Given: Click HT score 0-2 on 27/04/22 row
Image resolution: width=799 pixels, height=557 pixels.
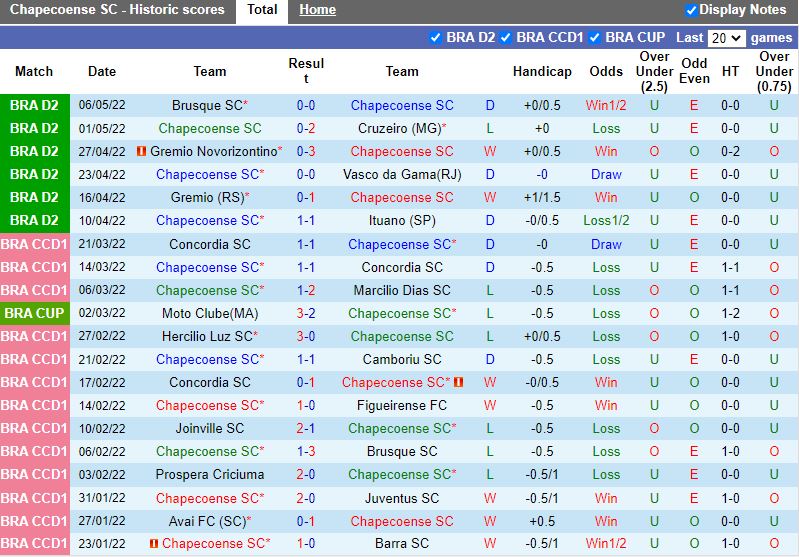Looking at the screenshot, I should click(x=730, y=151).
